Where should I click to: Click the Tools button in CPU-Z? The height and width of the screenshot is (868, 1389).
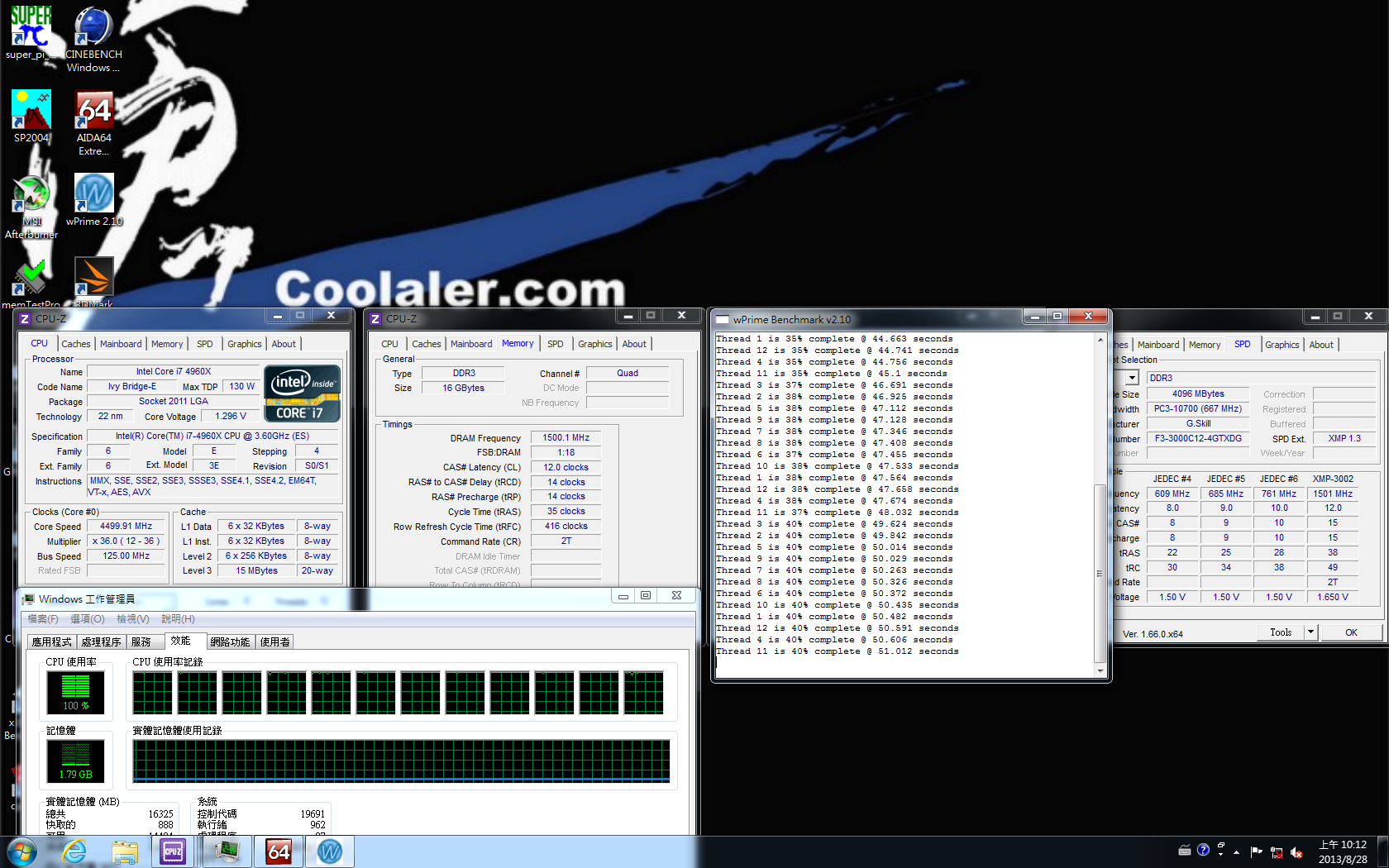tap(1281, 632)
